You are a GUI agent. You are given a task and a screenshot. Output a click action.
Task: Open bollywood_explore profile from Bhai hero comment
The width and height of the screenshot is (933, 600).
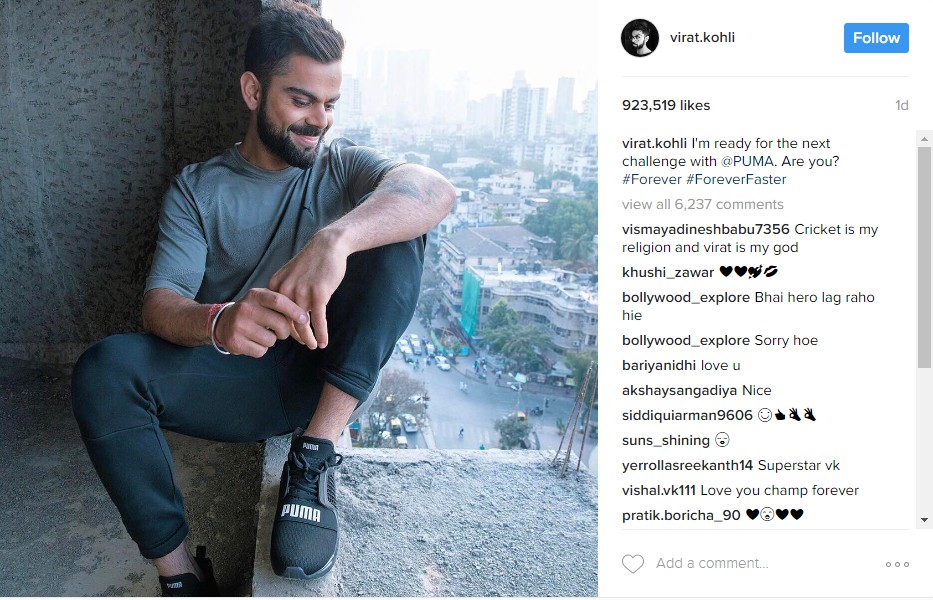(x=685, y=297)
